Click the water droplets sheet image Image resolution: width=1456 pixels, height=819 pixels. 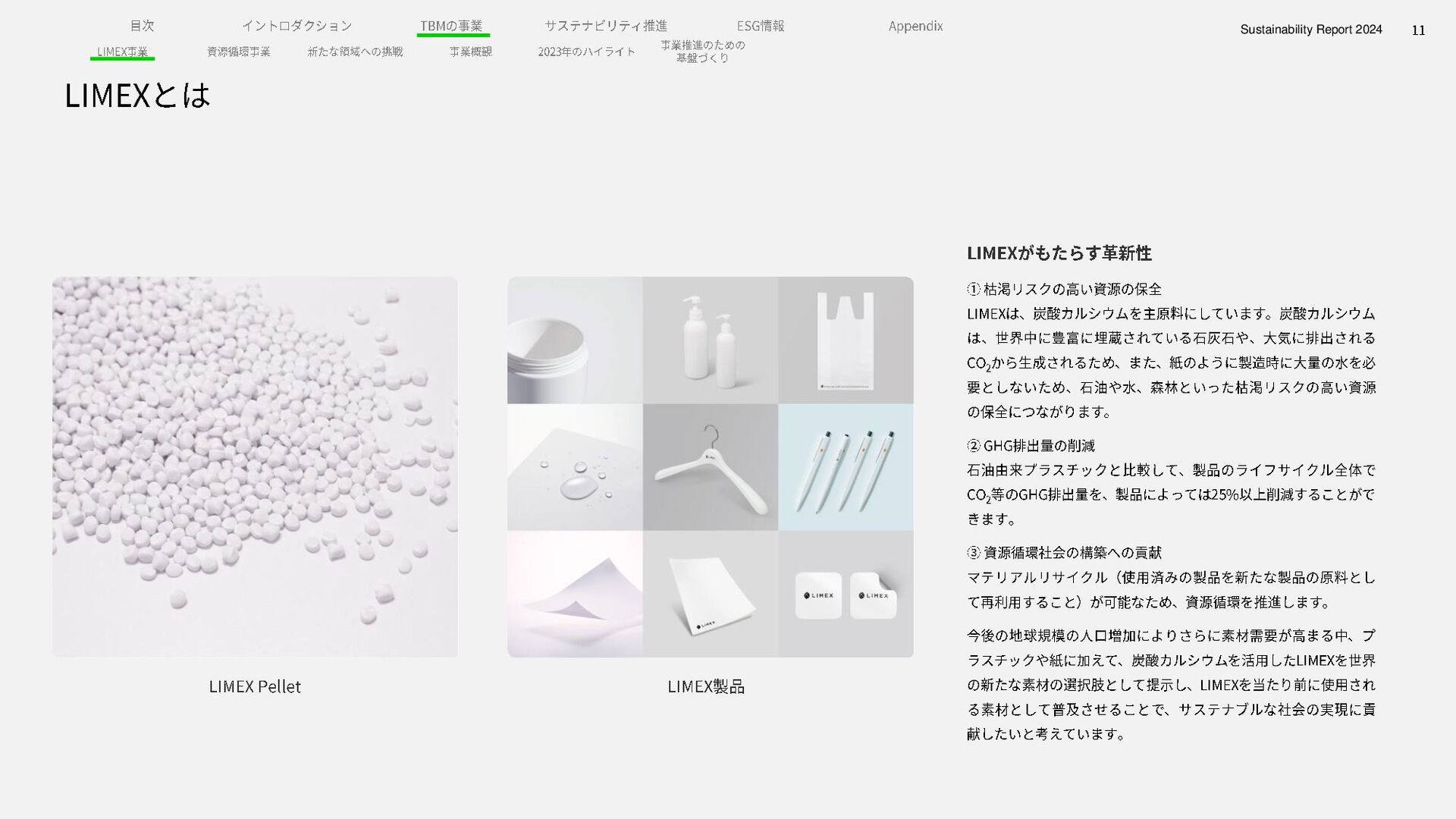(x=575, y=466)
